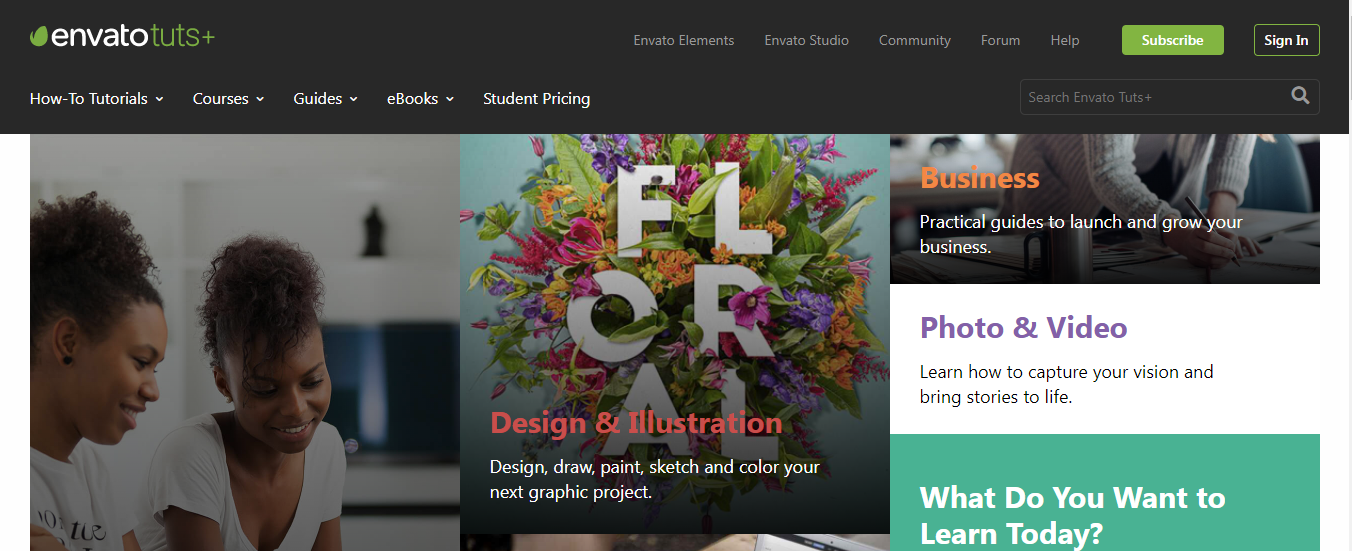Screen dimensions: 1352x551
Task: Open the eBooks dropdown menu
Action: coord(420,99)
